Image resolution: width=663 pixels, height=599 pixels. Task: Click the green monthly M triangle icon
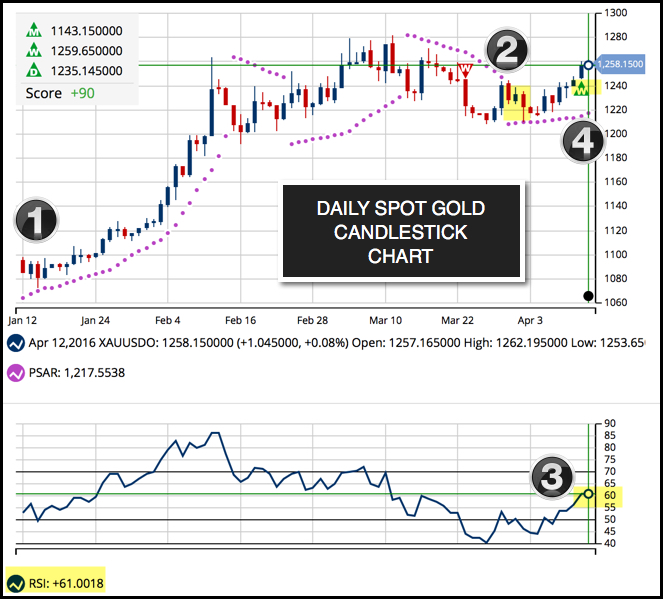coord(34,31)
